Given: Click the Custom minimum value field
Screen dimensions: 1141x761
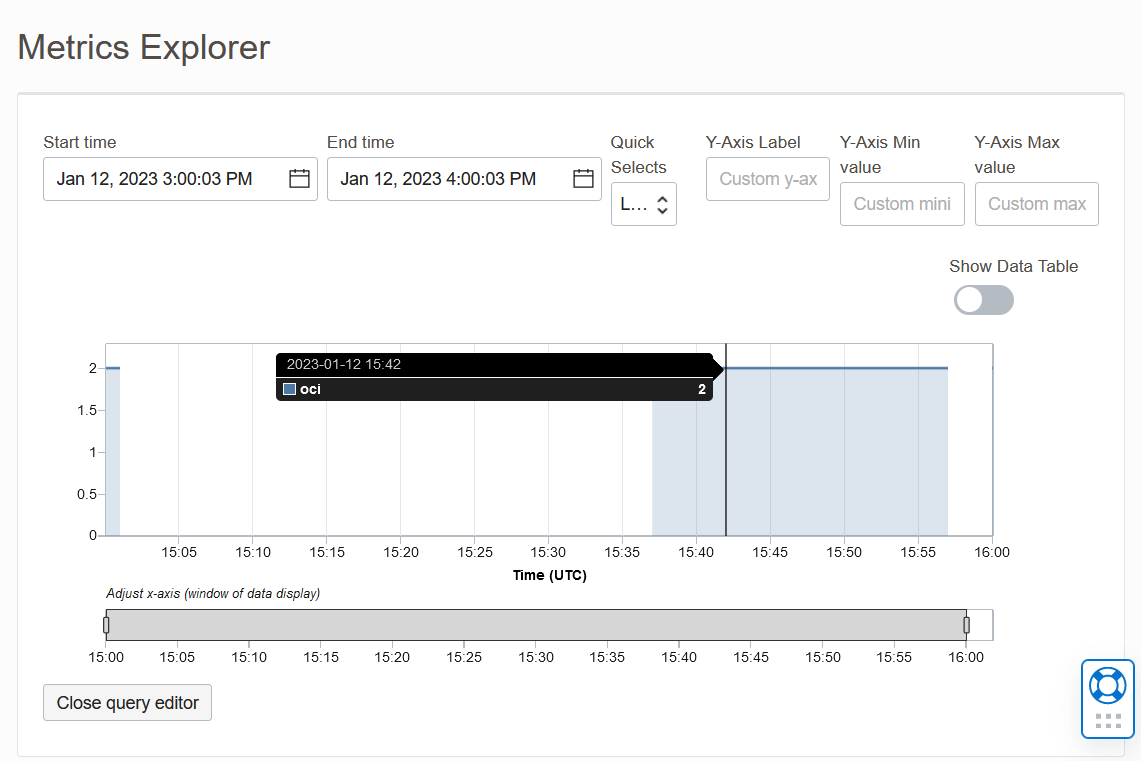Looking at the screenshot, I should [901, 204].
